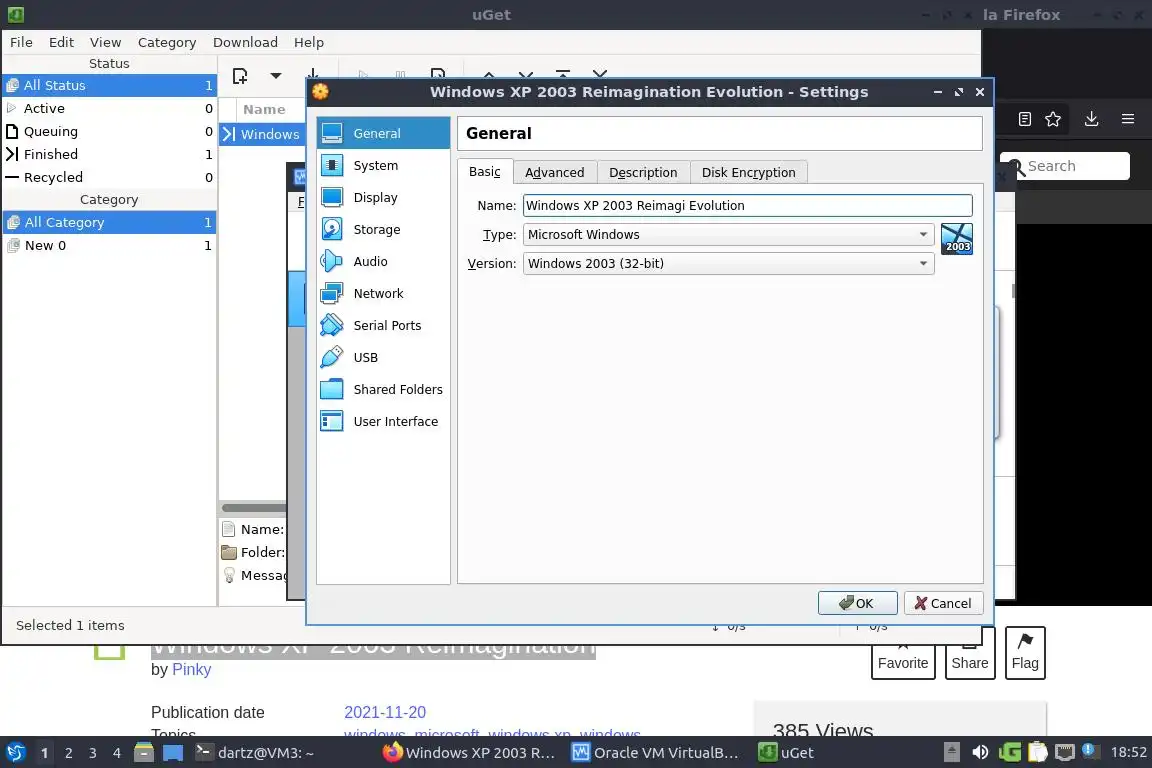Screen dimensions: 1152x768
Task: Expand the Type combo box
Action: coord(728,234)
